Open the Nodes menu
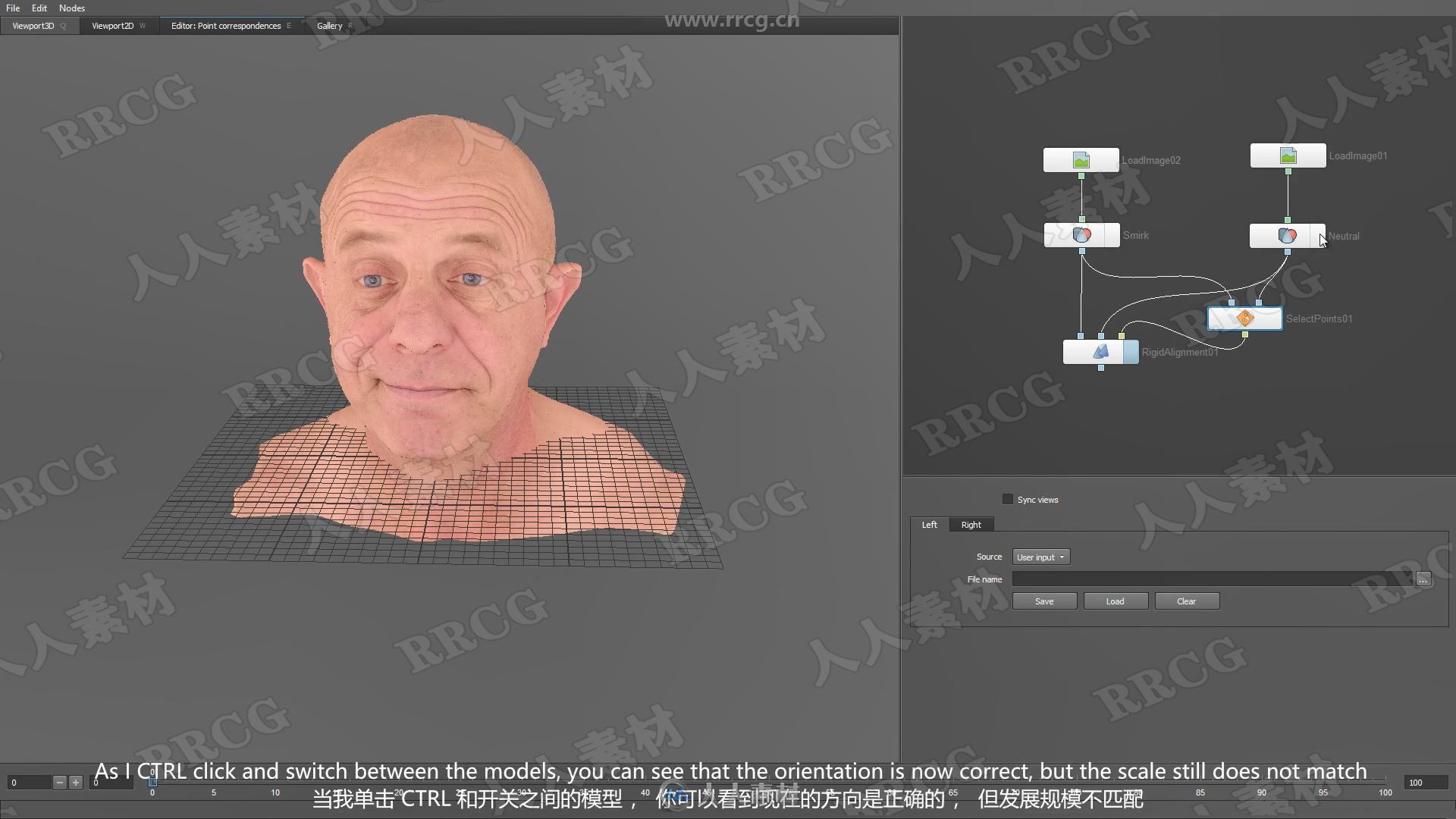The width and height of the screenshot is (1456, 819). point(71,8)
